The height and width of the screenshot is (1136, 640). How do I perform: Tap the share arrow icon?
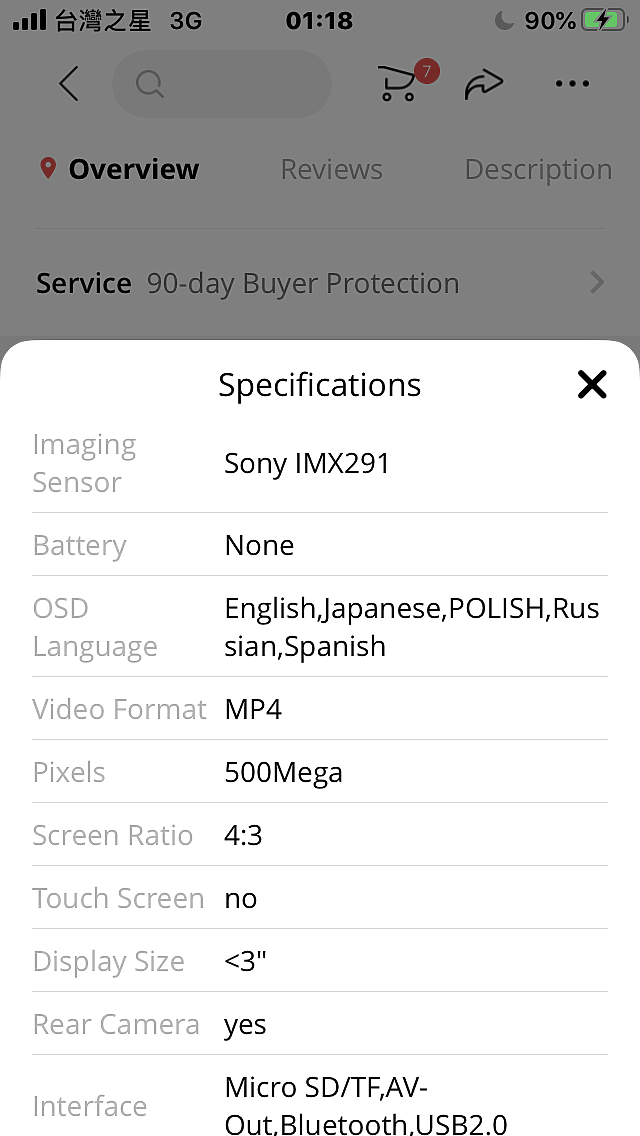(x=483, y=83)
